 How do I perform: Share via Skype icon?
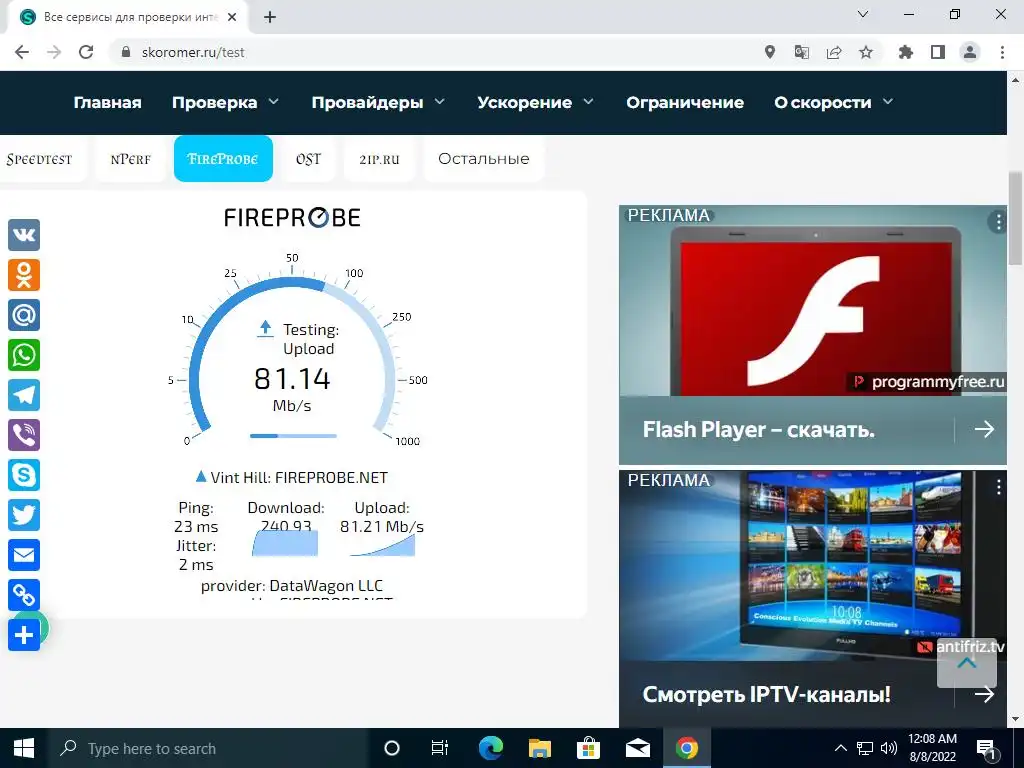pos(24,475)
